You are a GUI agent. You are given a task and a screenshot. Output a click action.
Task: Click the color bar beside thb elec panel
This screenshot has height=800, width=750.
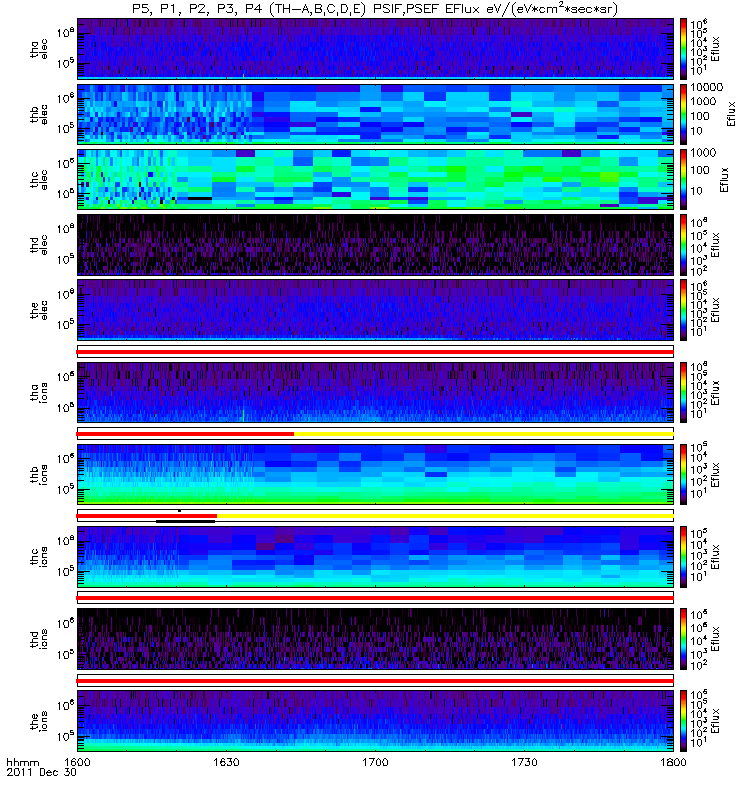683,114
